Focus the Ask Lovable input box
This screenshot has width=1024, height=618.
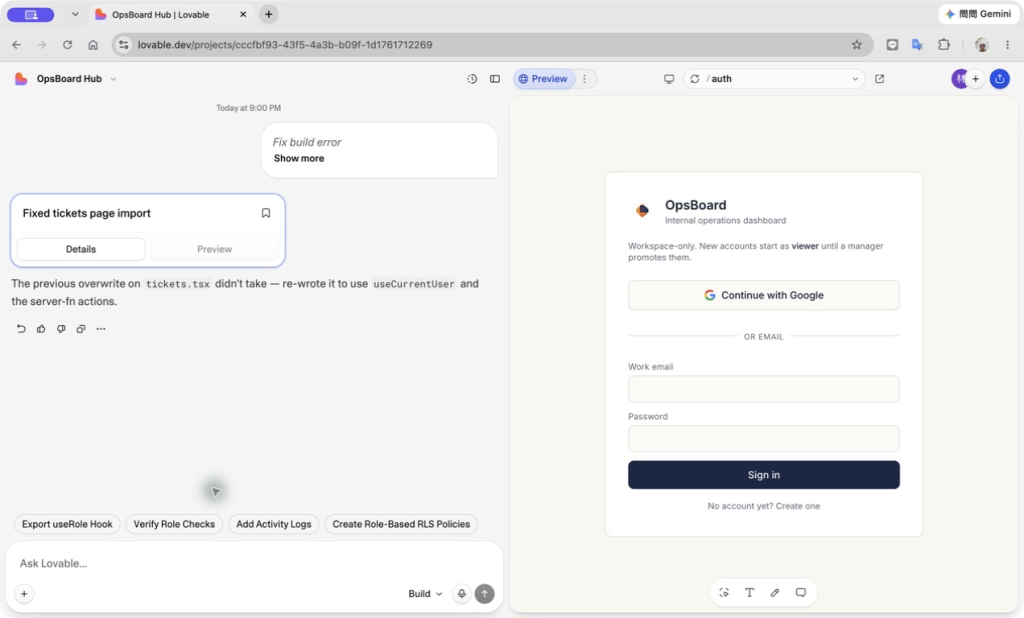[255, 563]
